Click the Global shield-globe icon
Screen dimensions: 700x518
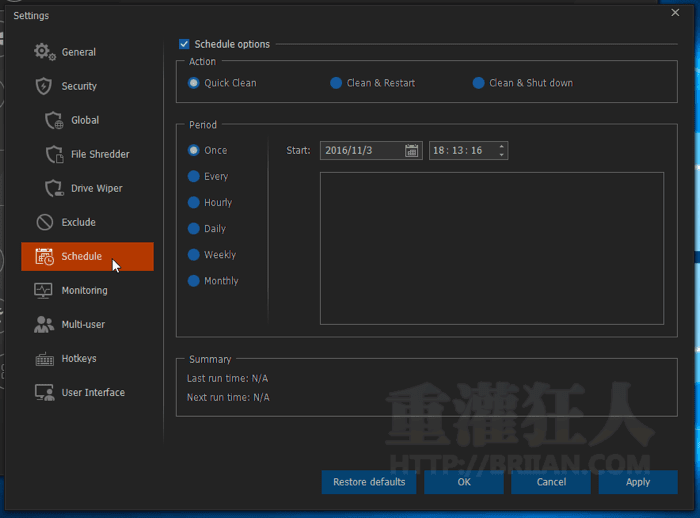54,120
